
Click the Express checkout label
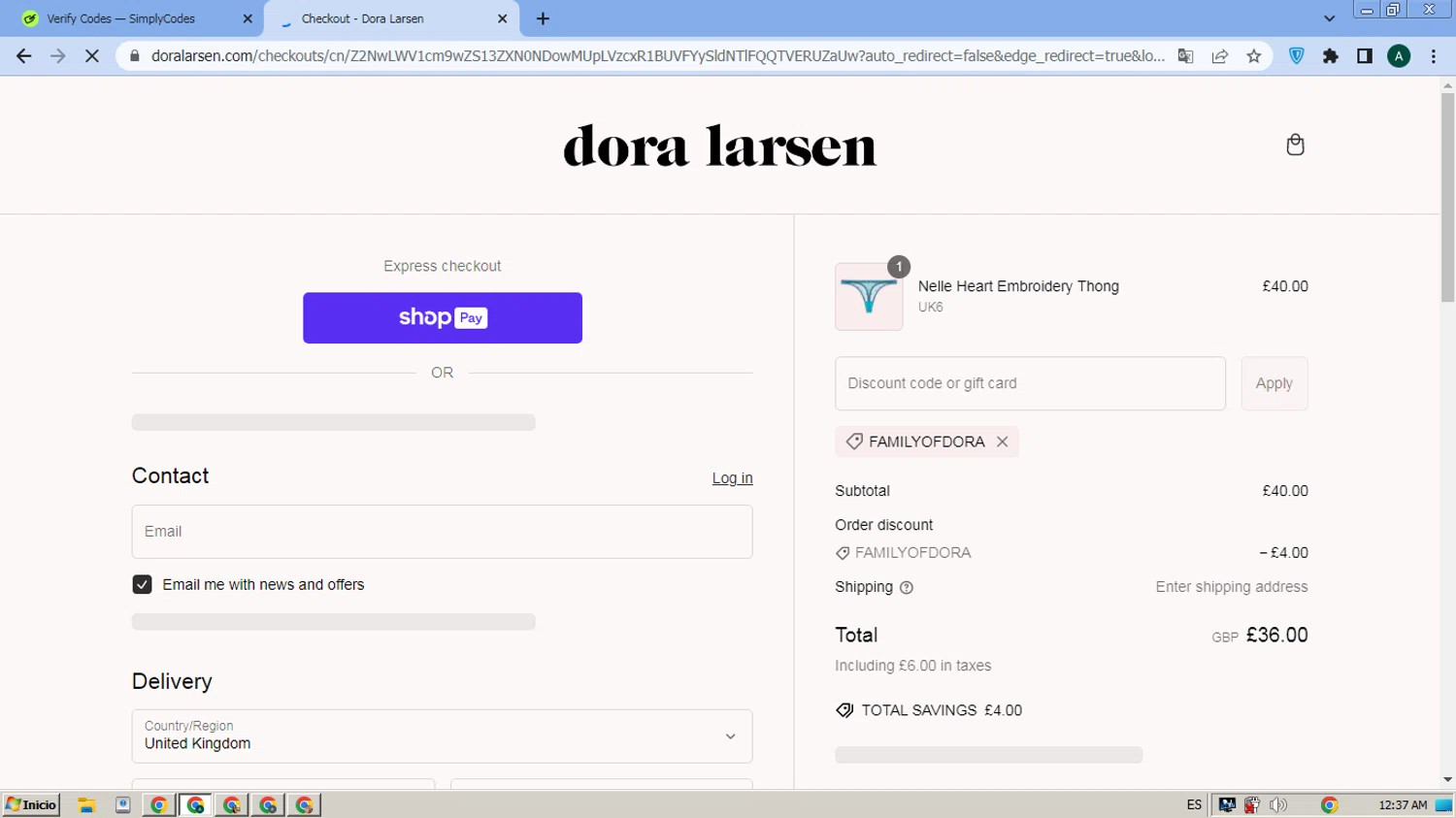tap(442, 266)
